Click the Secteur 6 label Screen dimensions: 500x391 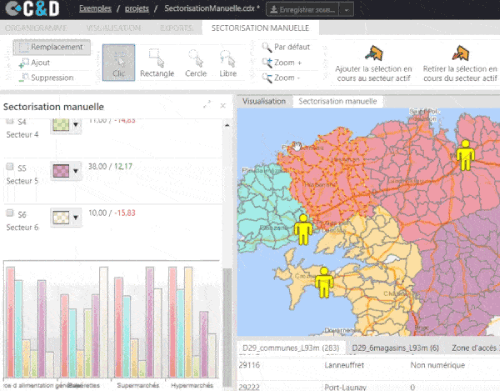coord(22,227)
